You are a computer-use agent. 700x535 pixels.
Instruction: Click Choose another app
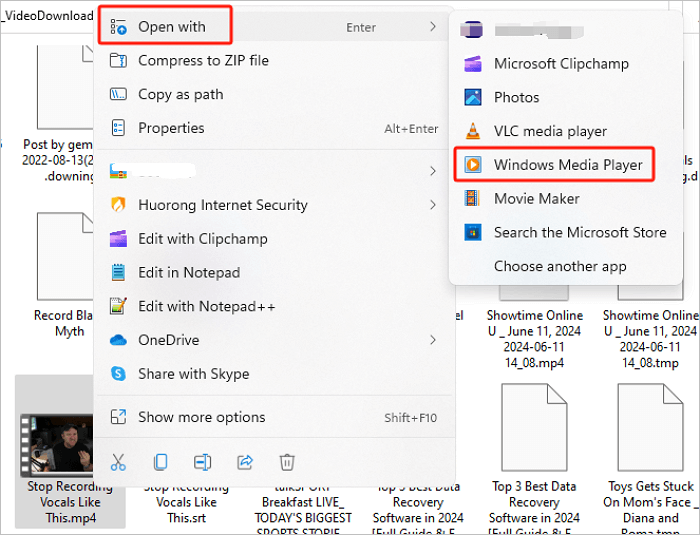[x=560, y=266]
